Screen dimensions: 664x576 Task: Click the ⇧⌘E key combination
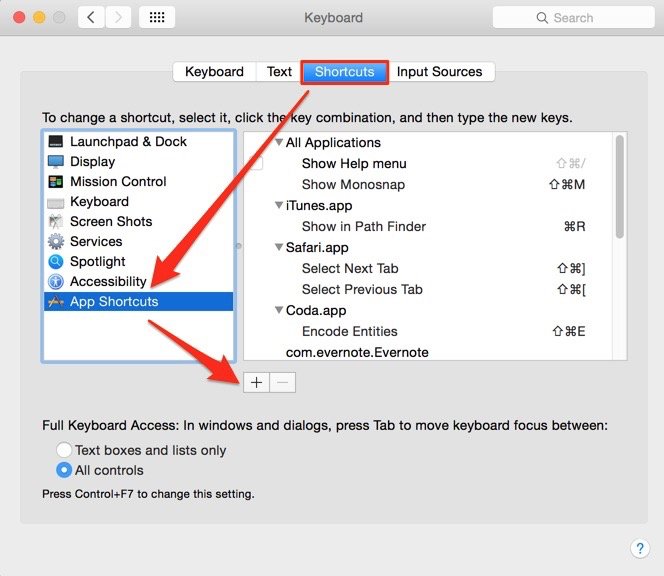(569, 331)
